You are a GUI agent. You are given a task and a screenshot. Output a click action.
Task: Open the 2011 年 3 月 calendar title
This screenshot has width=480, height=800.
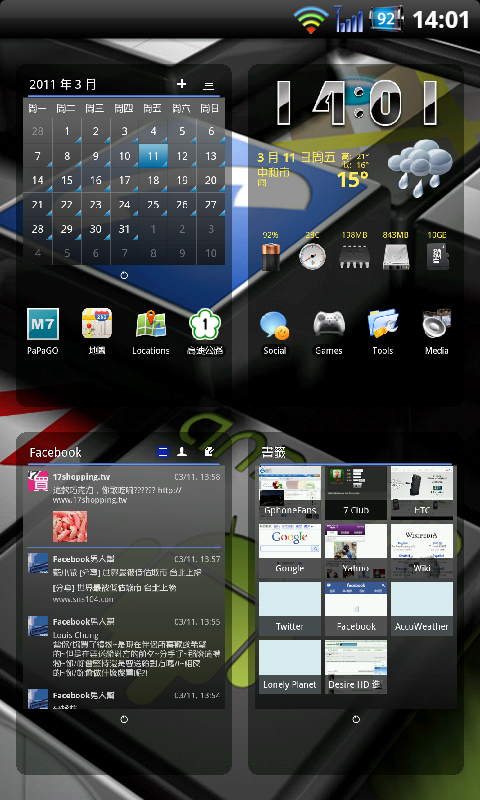click(x=63, y=85)
